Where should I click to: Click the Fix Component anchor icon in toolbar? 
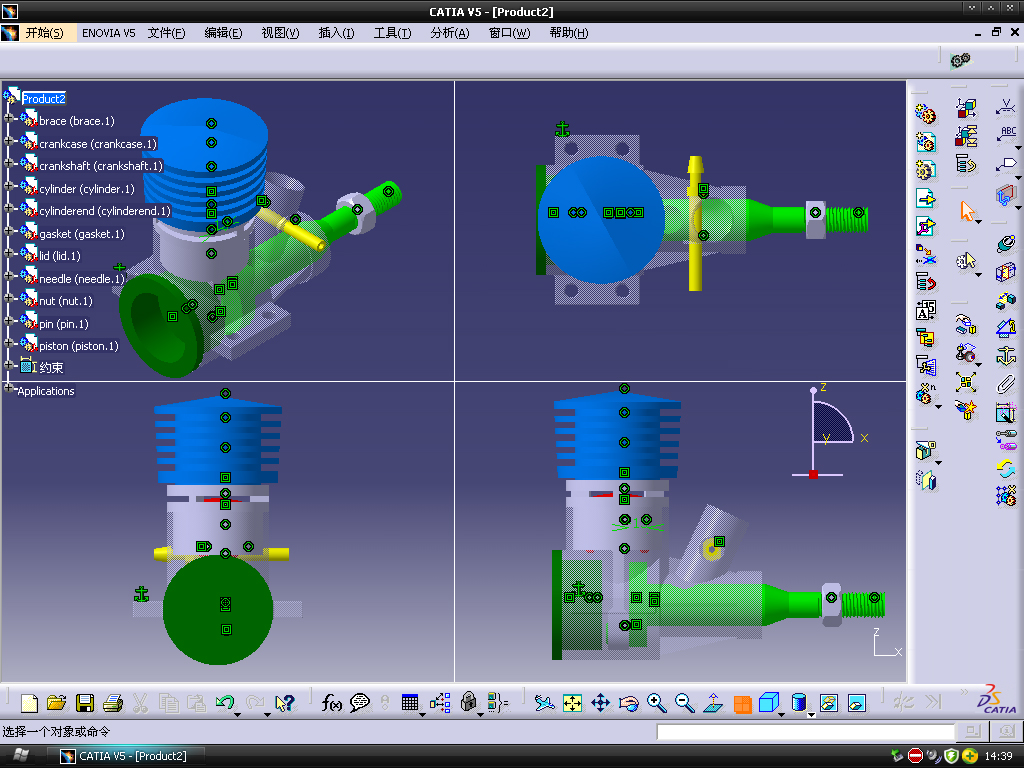[1006, 356]
